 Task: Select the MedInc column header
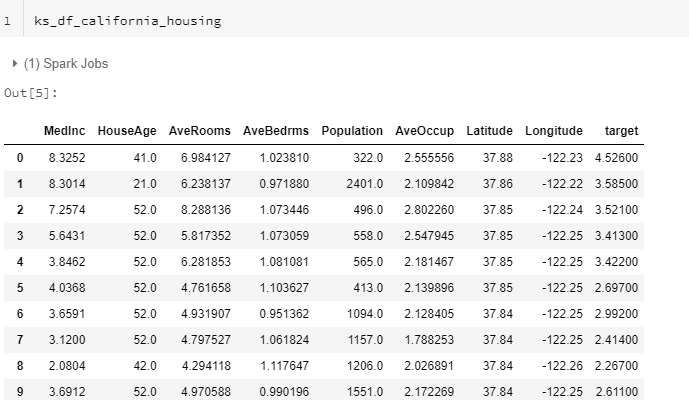[x=65, y=131]
